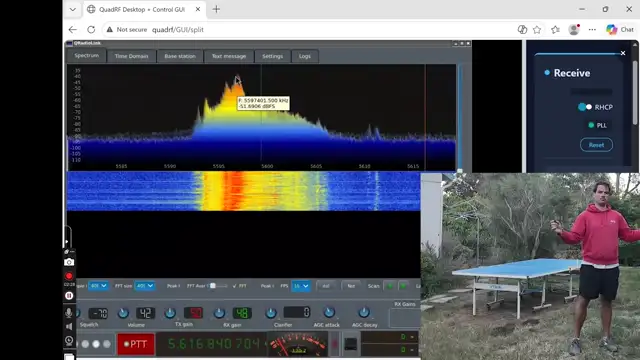Image resolution: width=640 pixels, height=360 pixels.
Task: Open the browser favorites list icon
Action: tap(556, 29)
